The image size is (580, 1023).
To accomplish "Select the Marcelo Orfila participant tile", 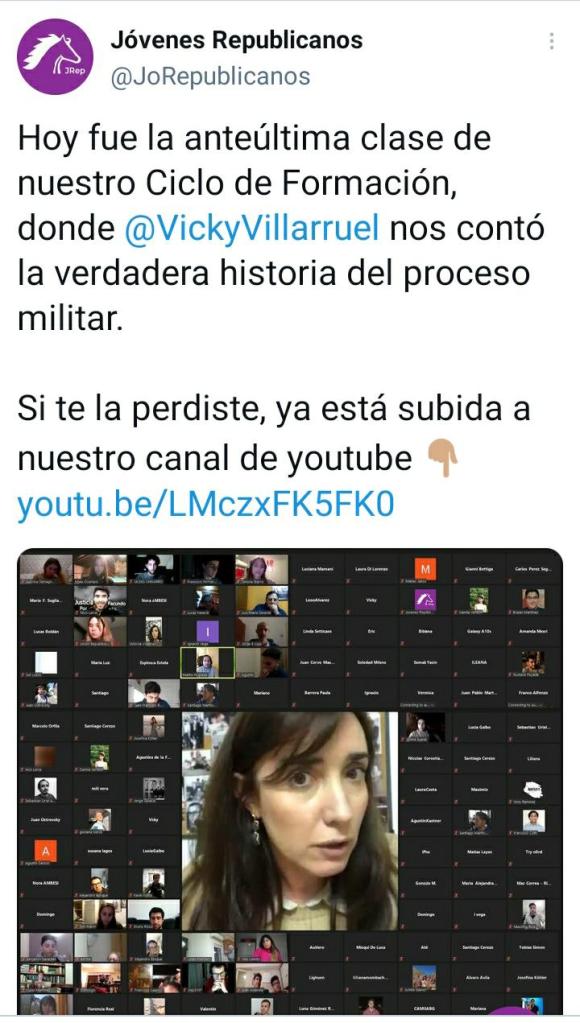I will (46, 726).
